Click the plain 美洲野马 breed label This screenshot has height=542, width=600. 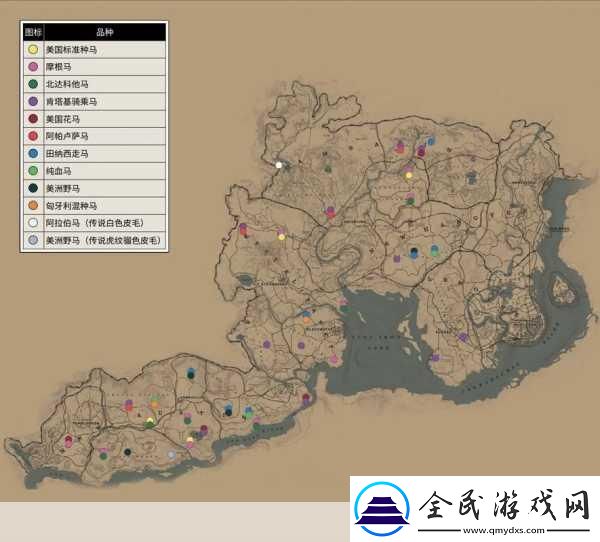tap(63, 188)
